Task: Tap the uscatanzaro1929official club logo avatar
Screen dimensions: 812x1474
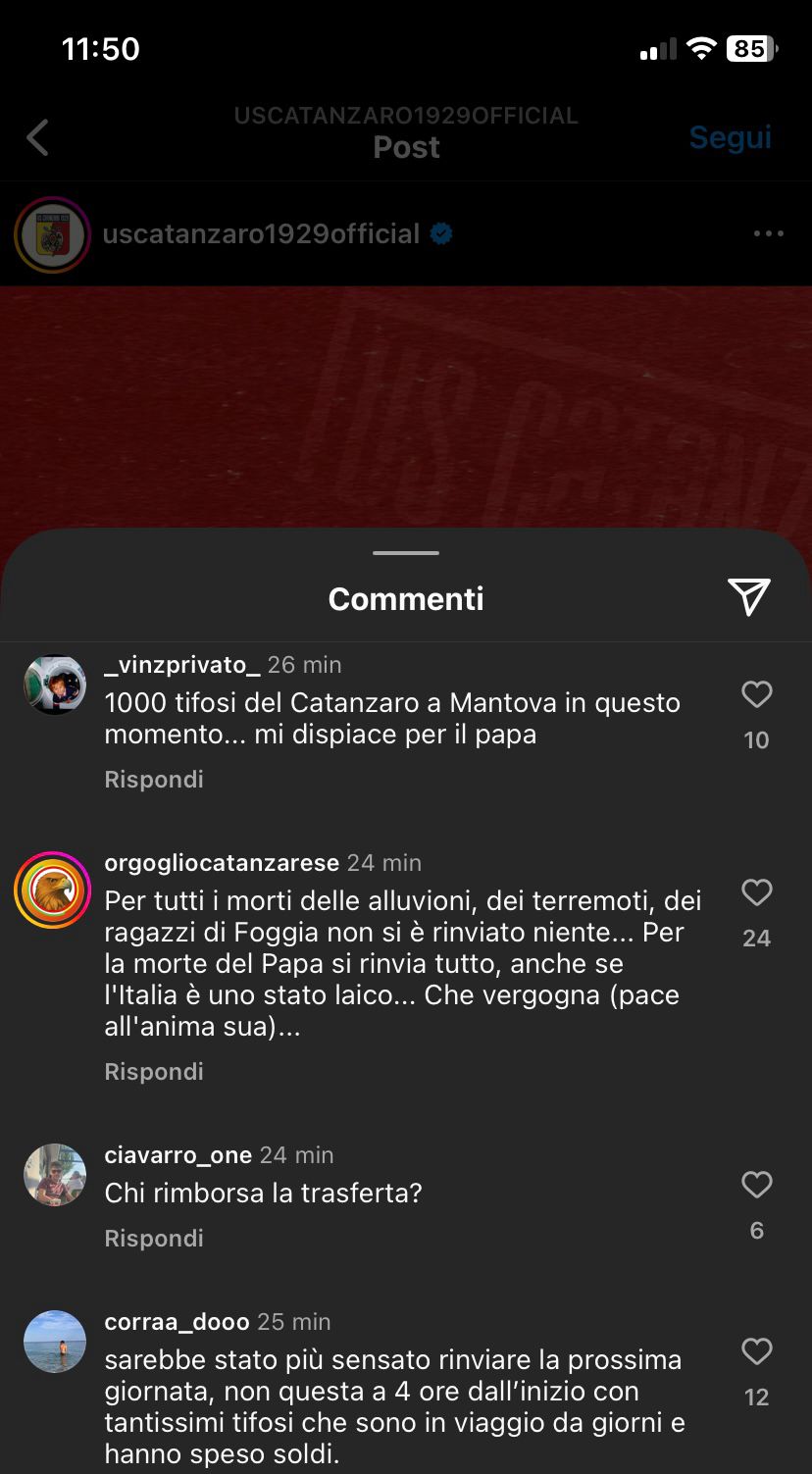Action: (x=53, y=234)
